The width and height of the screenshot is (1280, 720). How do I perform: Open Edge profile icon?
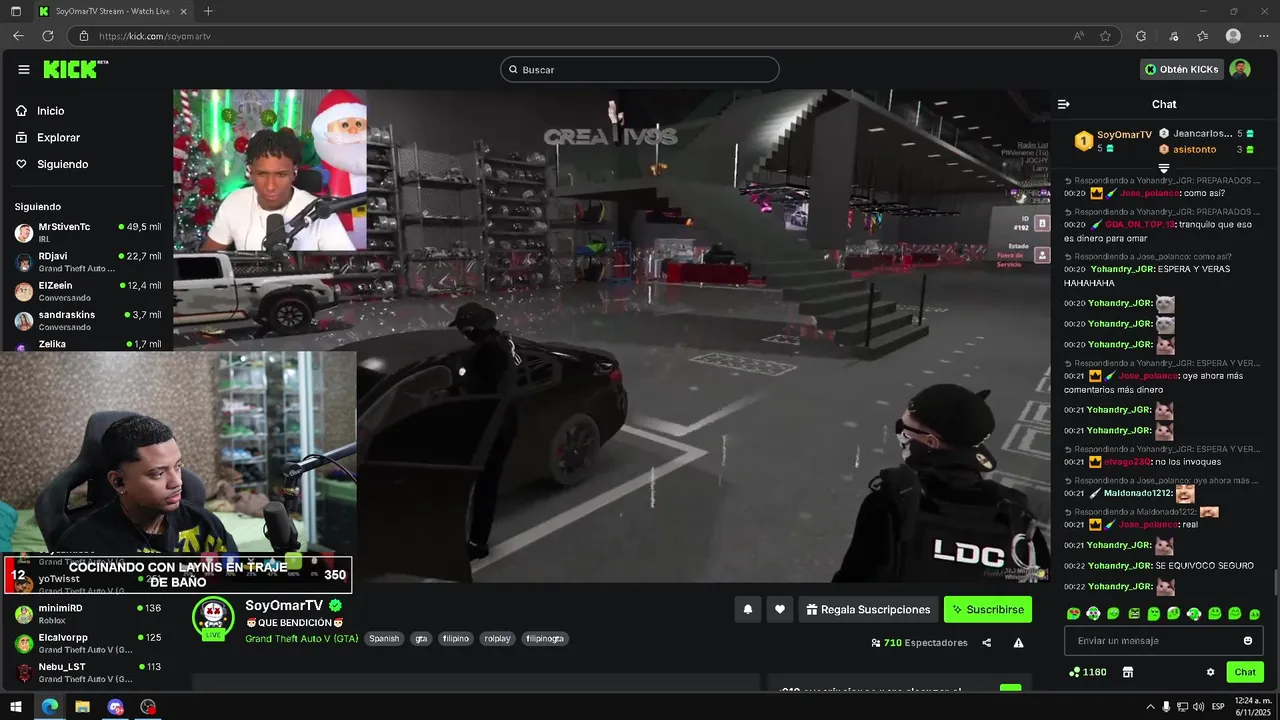[1233, 36]
